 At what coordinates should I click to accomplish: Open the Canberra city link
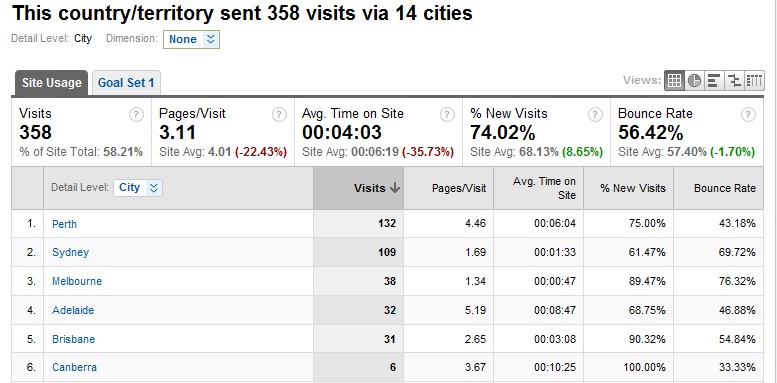[74, 367]
